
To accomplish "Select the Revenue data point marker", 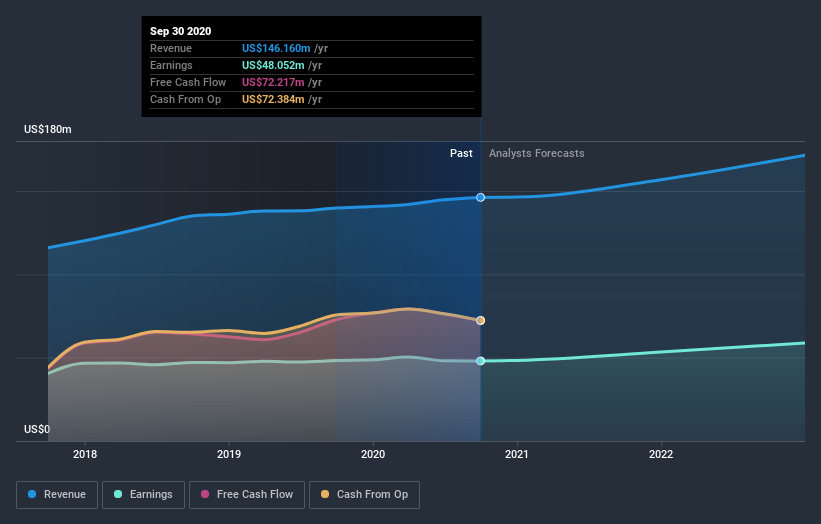I will [480, 197].
